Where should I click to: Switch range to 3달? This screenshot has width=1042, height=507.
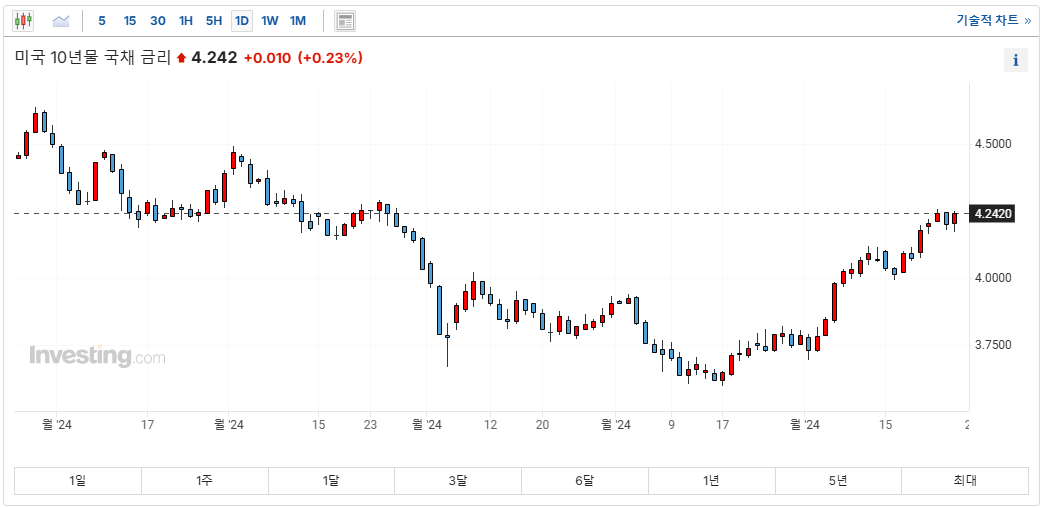pos(458,481)
